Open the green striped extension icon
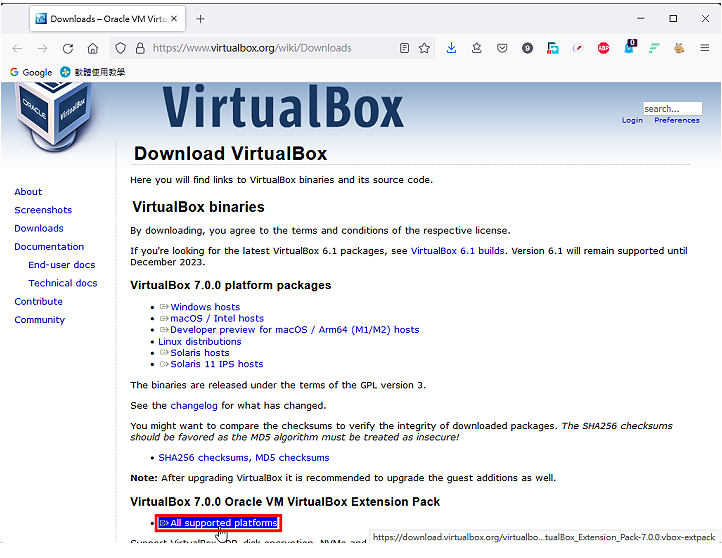Image resolution: width=722 pixels, height=558 pixels. coord(654,48)
